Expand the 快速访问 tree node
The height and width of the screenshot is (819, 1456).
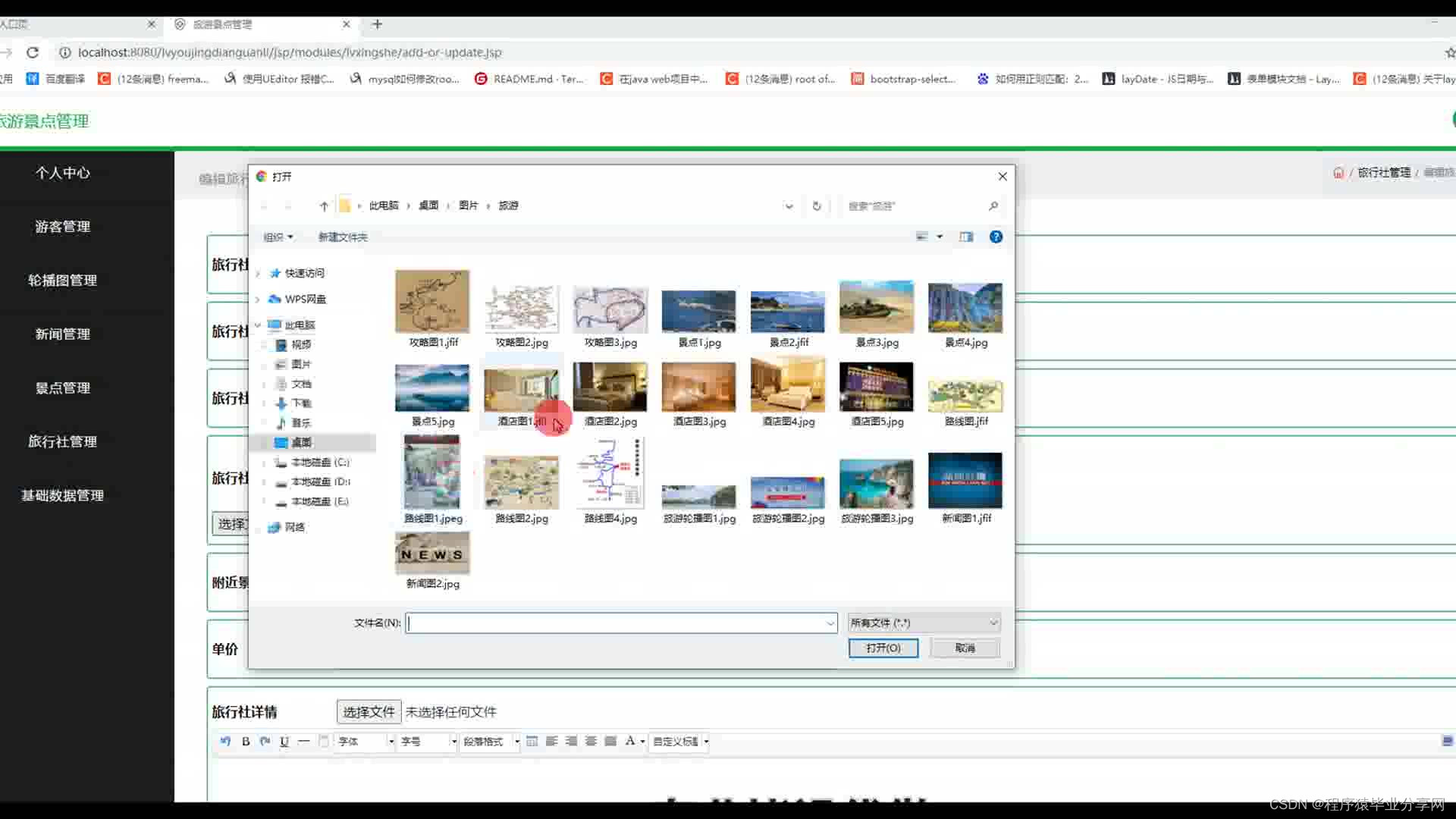point(258,274)
